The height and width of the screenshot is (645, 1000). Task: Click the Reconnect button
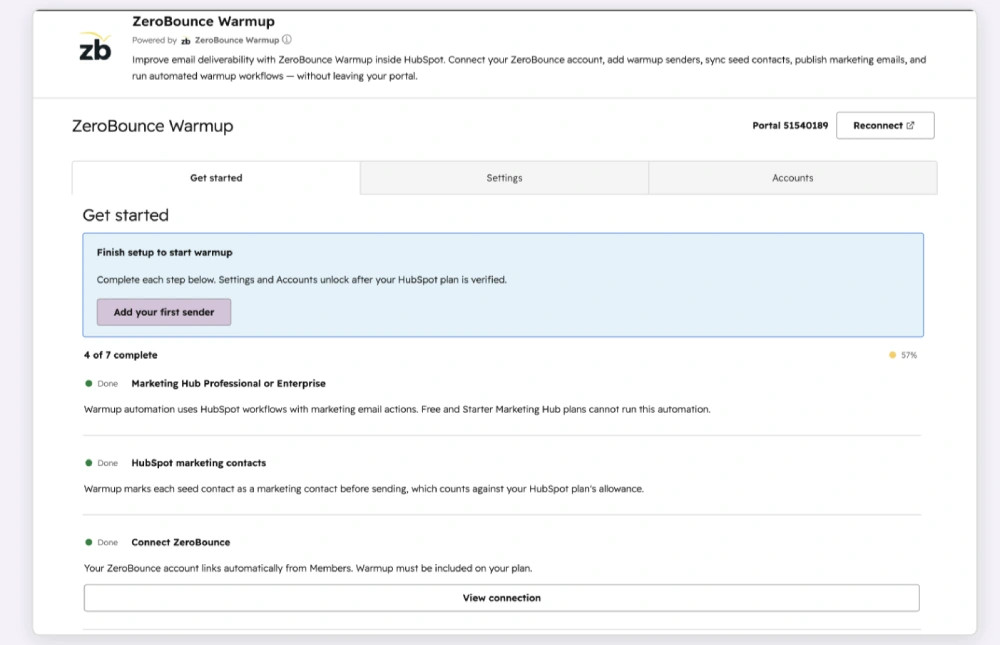(x=885, y=126)
